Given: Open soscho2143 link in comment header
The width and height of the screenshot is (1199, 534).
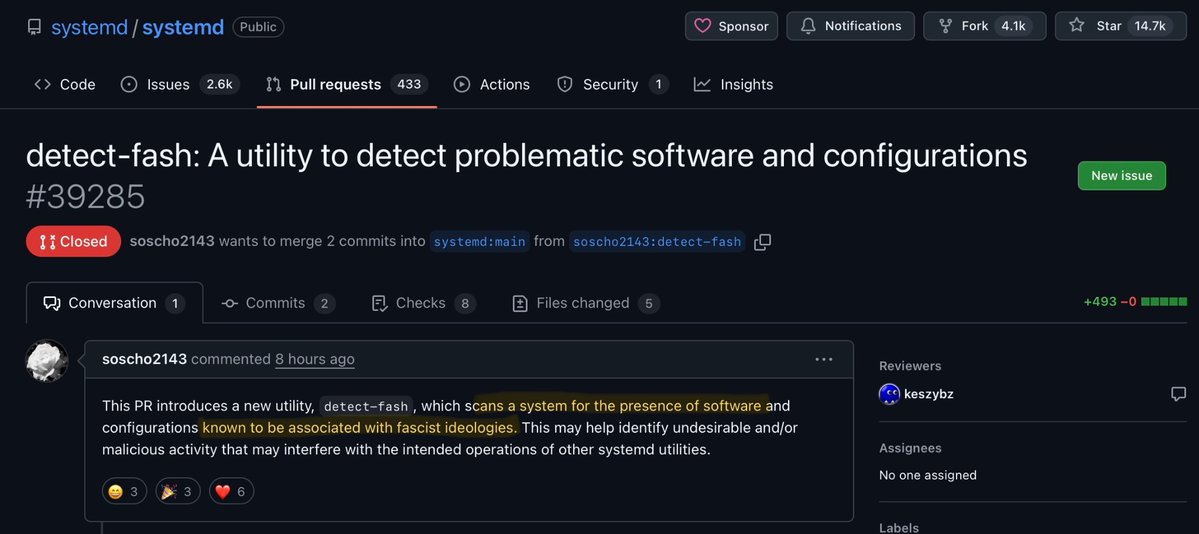Looking at the screenshot, I should (x=145, y=359).
